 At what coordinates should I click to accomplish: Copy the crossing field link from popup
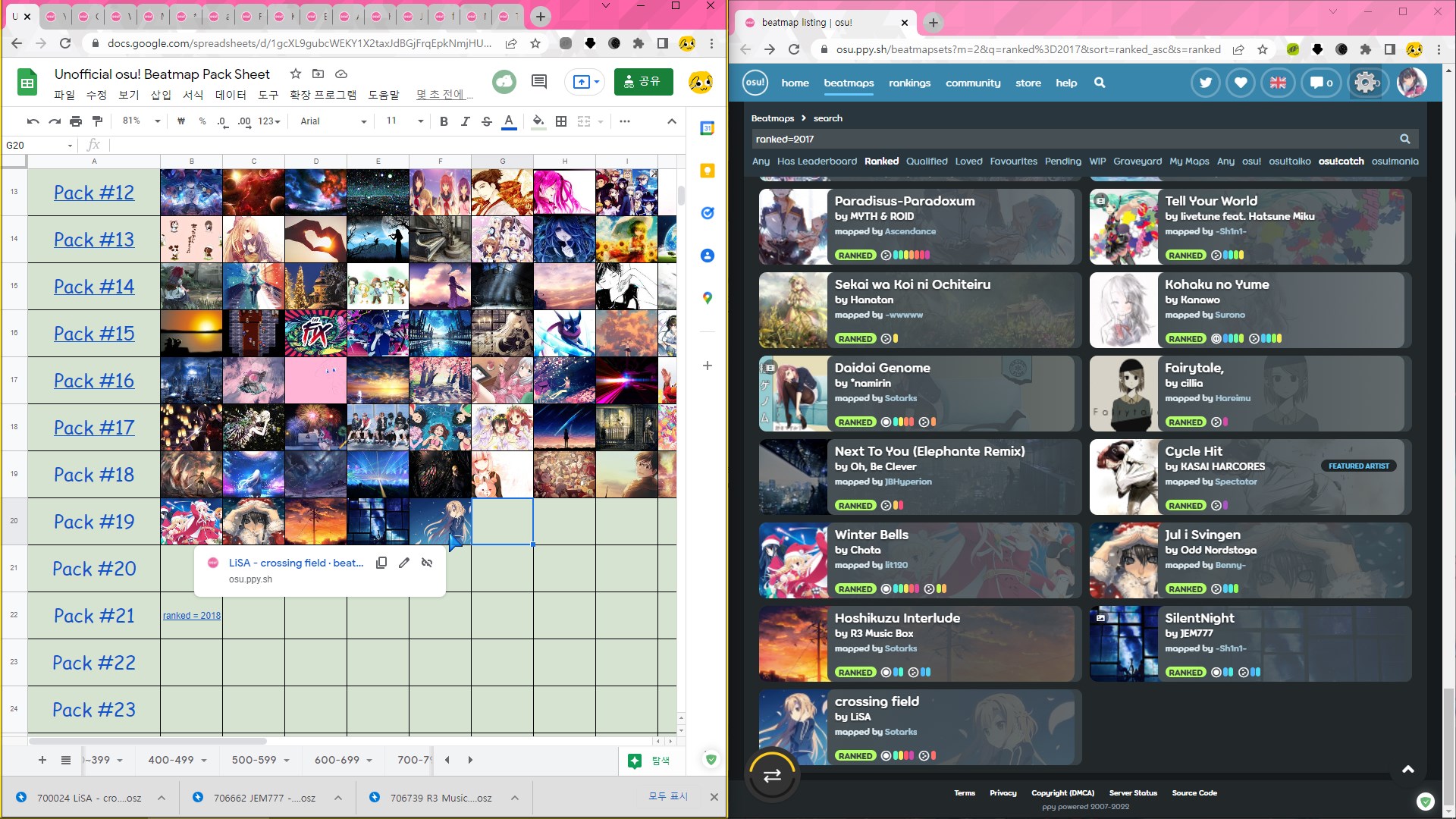click(381, 563)
